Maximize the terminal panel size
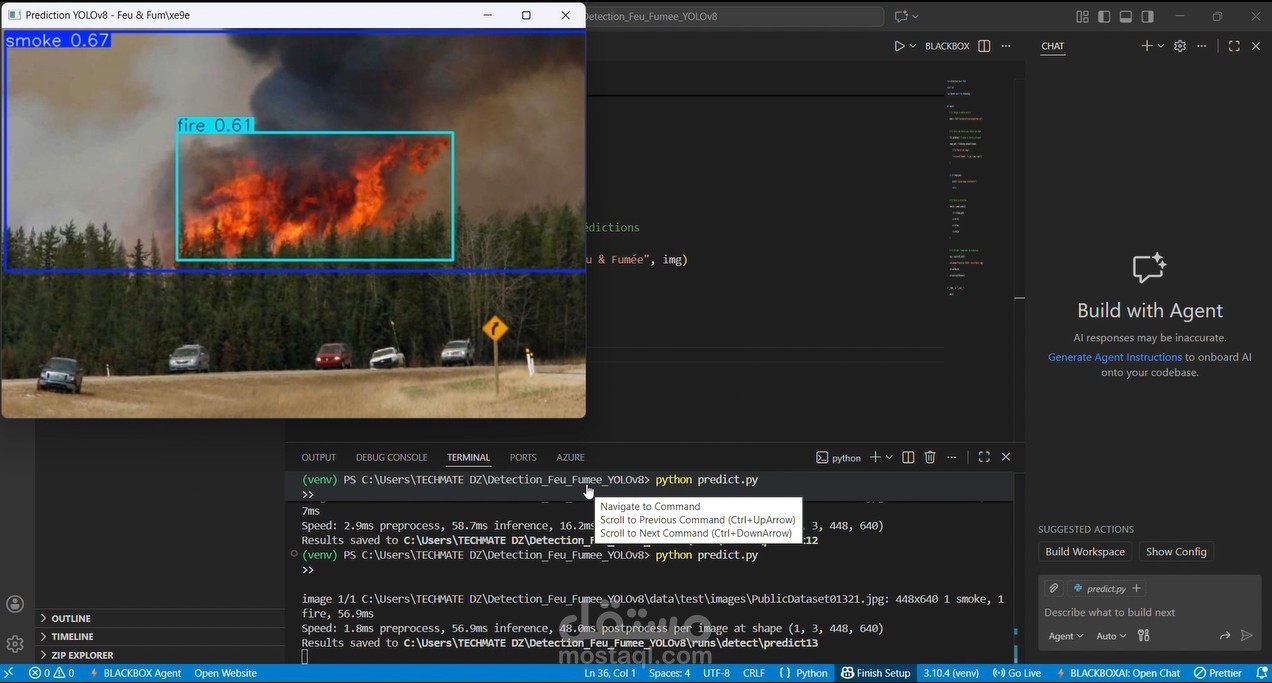Image resolution: width=1272 pixels, height=683 pixels. pos(983,457)
